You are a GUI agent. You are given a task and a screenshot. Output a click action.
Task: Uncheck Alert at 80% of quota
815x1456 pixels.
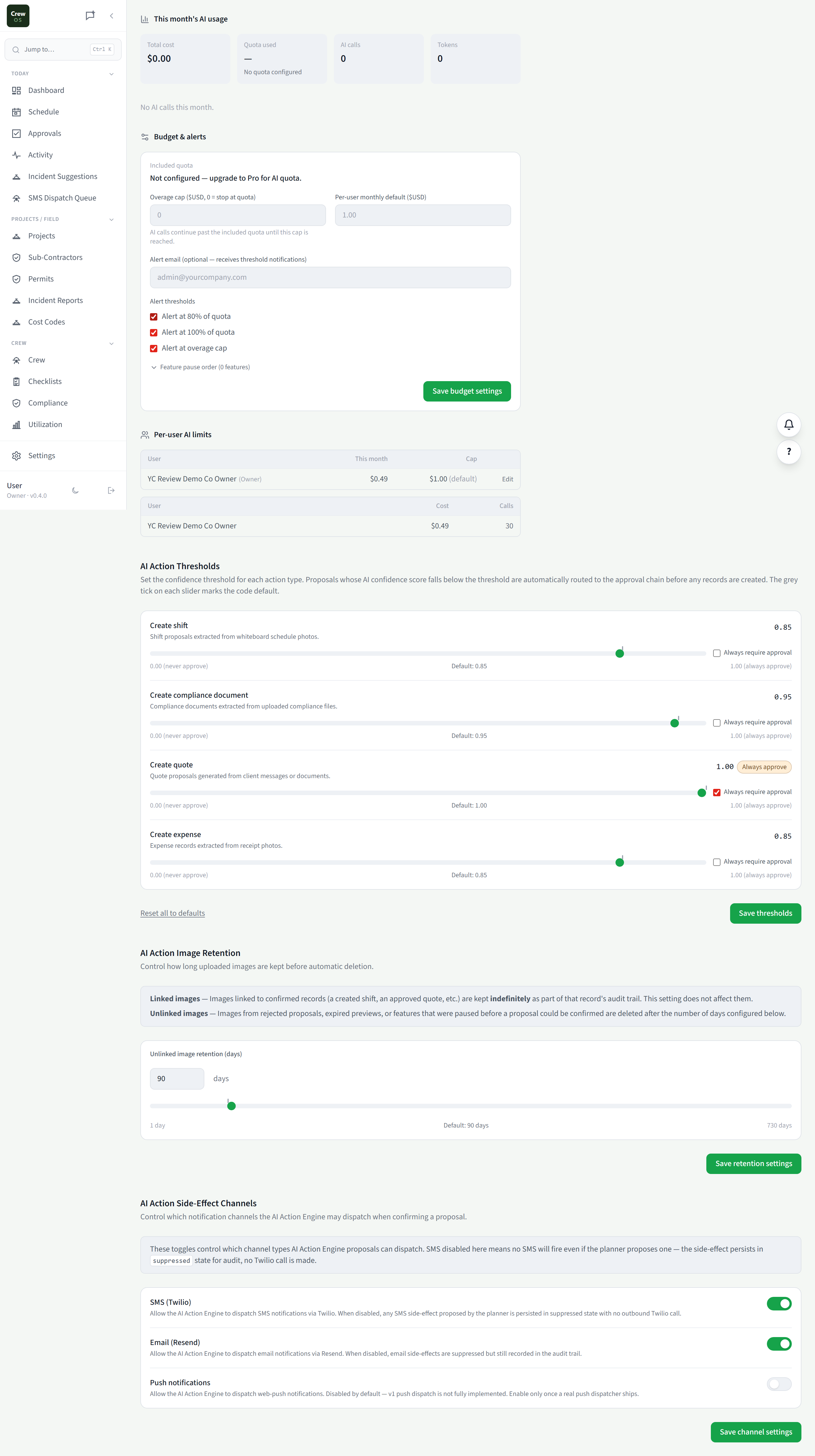click(154, 317)
